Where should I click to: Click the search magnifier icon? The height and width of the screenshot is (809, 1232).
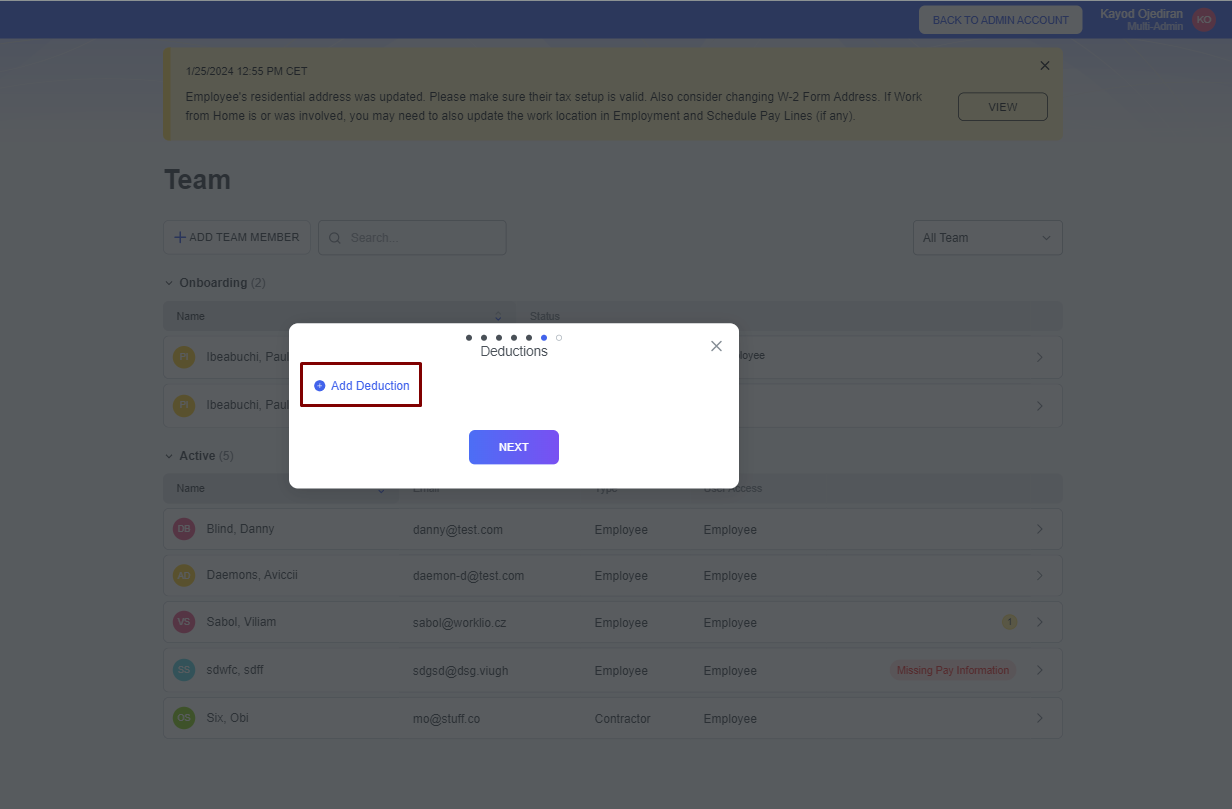pyautogui.click(x=335, y=238)
